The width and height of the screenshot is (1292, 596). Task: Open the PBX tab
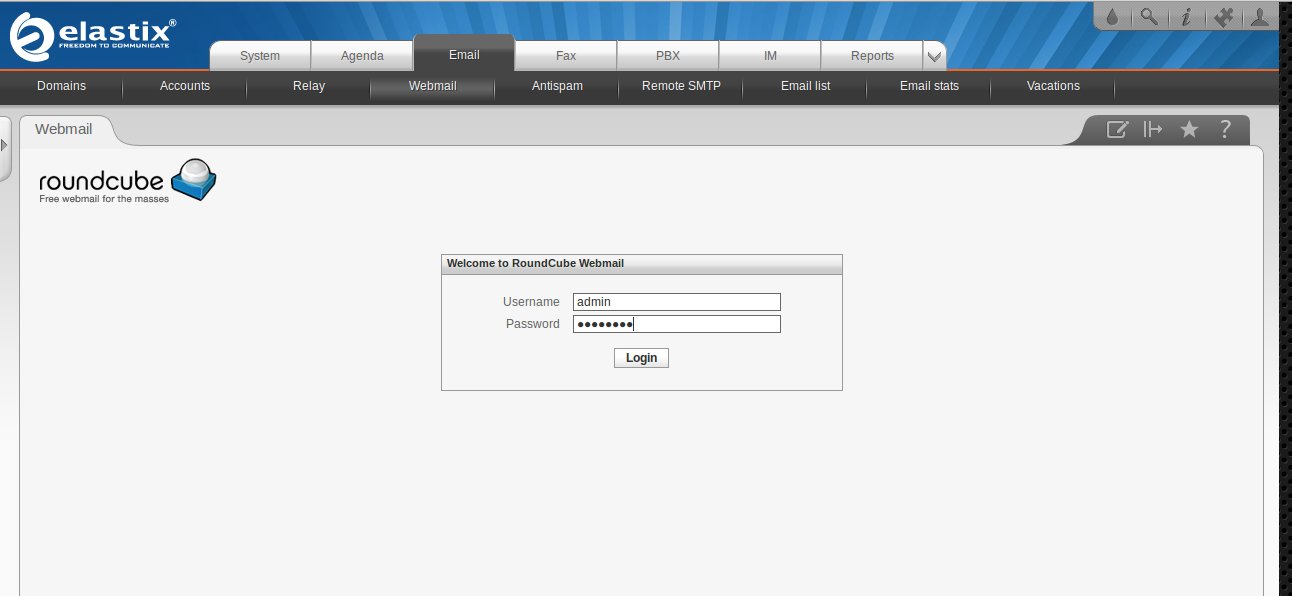click(668, 56)
